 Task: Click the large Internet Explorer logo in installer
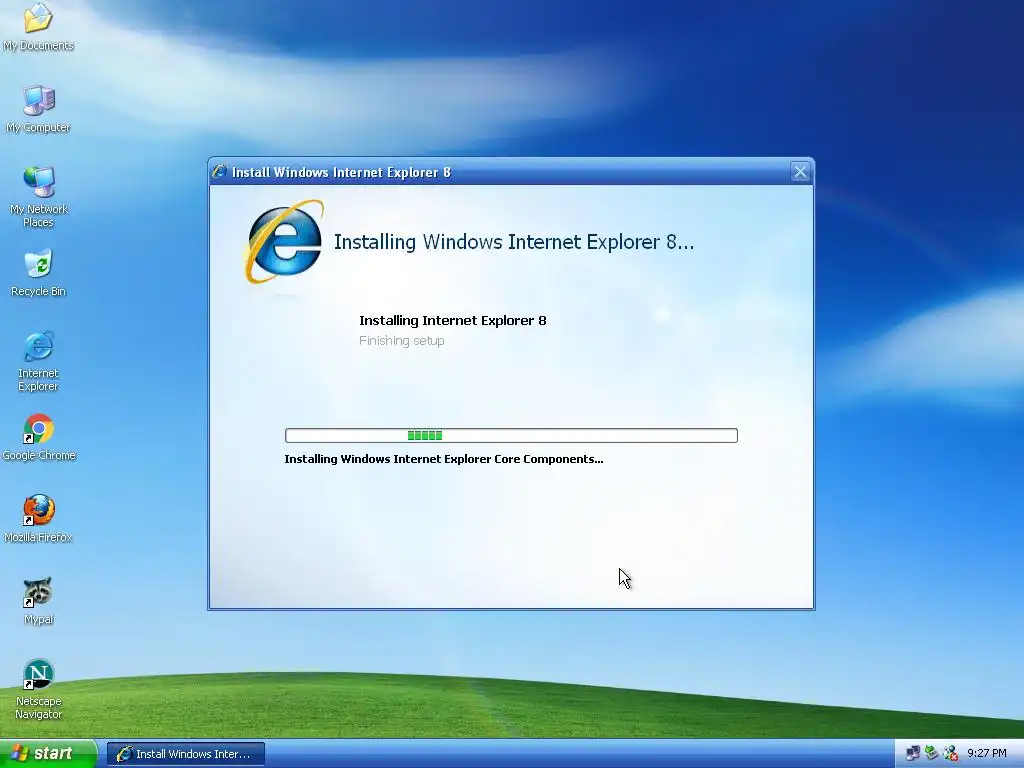pos(285,242)
